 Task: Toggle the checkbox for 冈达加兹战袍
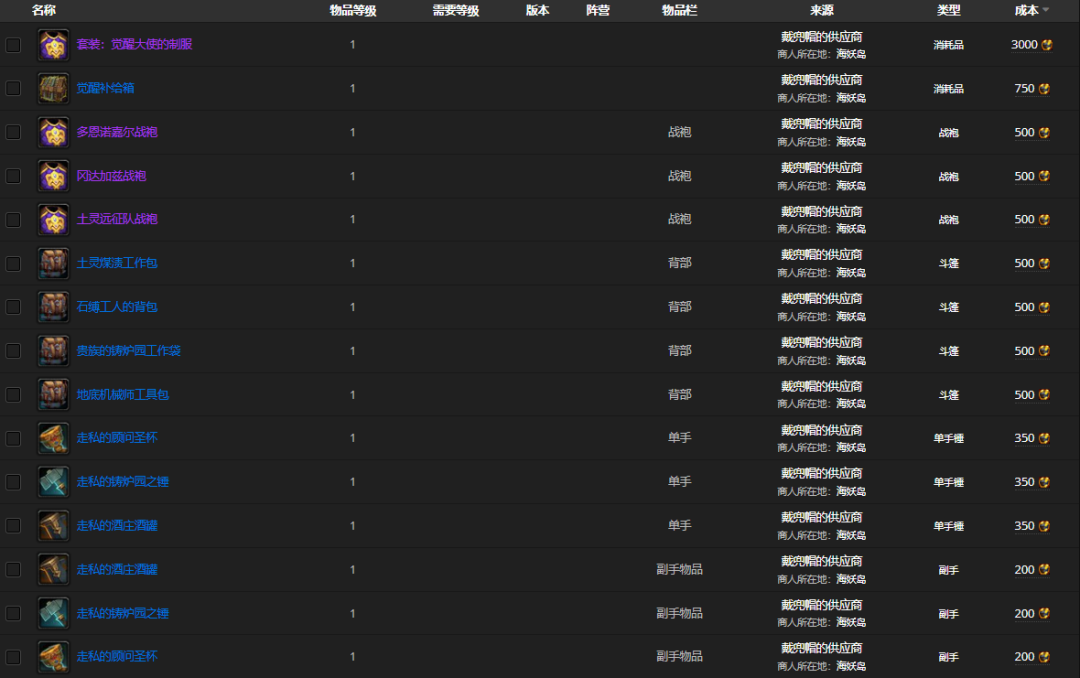click(13, 176)
